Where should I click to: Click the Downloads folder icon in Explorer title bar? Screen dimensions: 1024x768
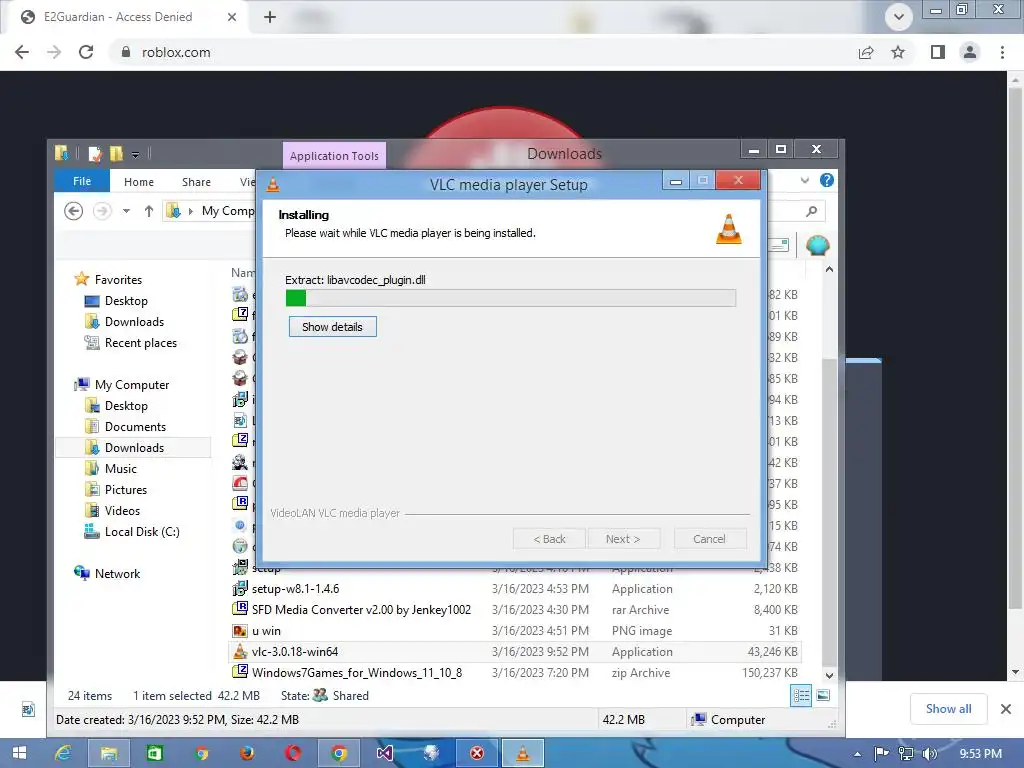[x=62, y=153]
